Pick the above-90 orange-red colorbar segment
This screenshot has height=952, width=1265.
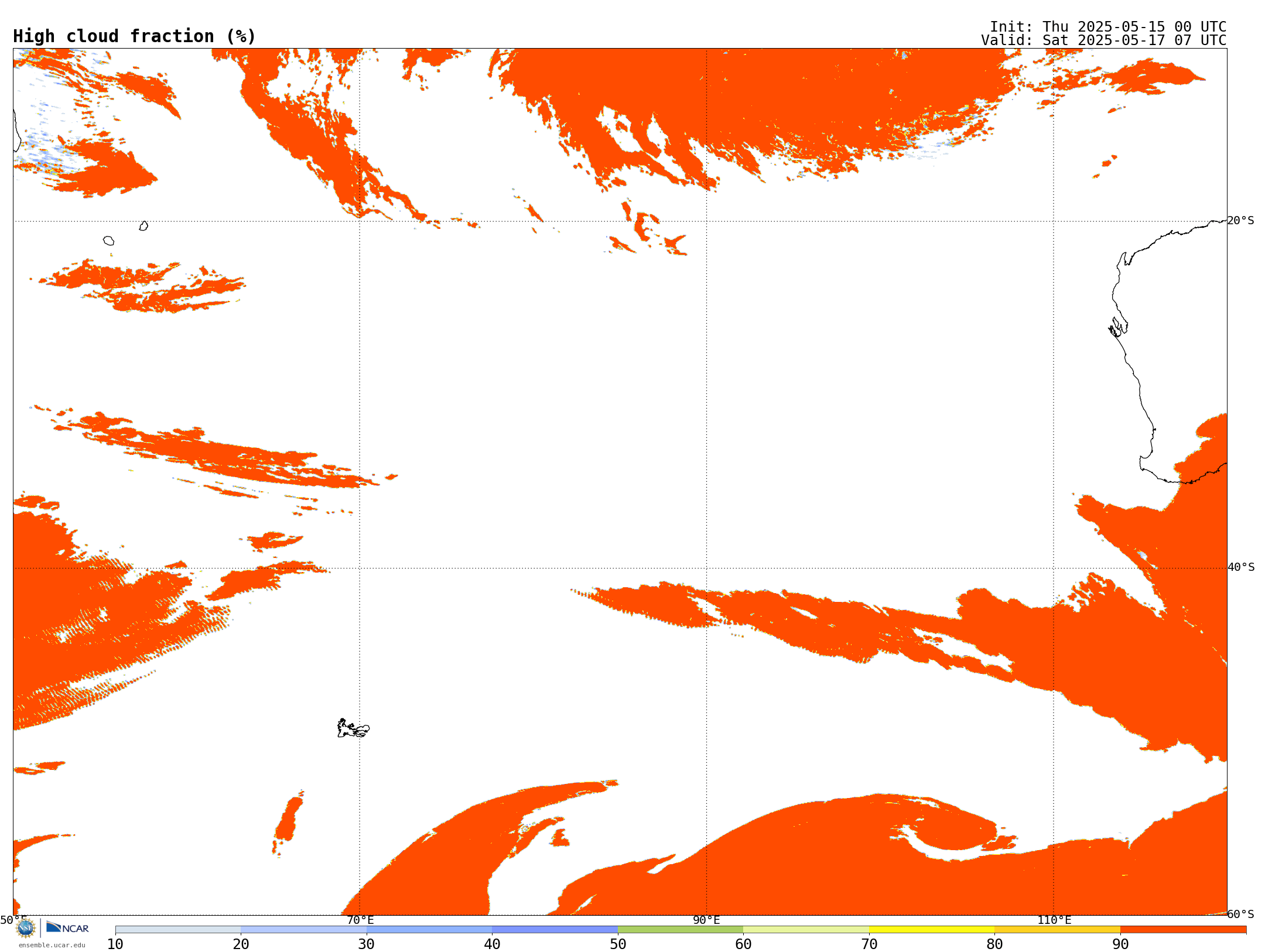coord(1183,930)
